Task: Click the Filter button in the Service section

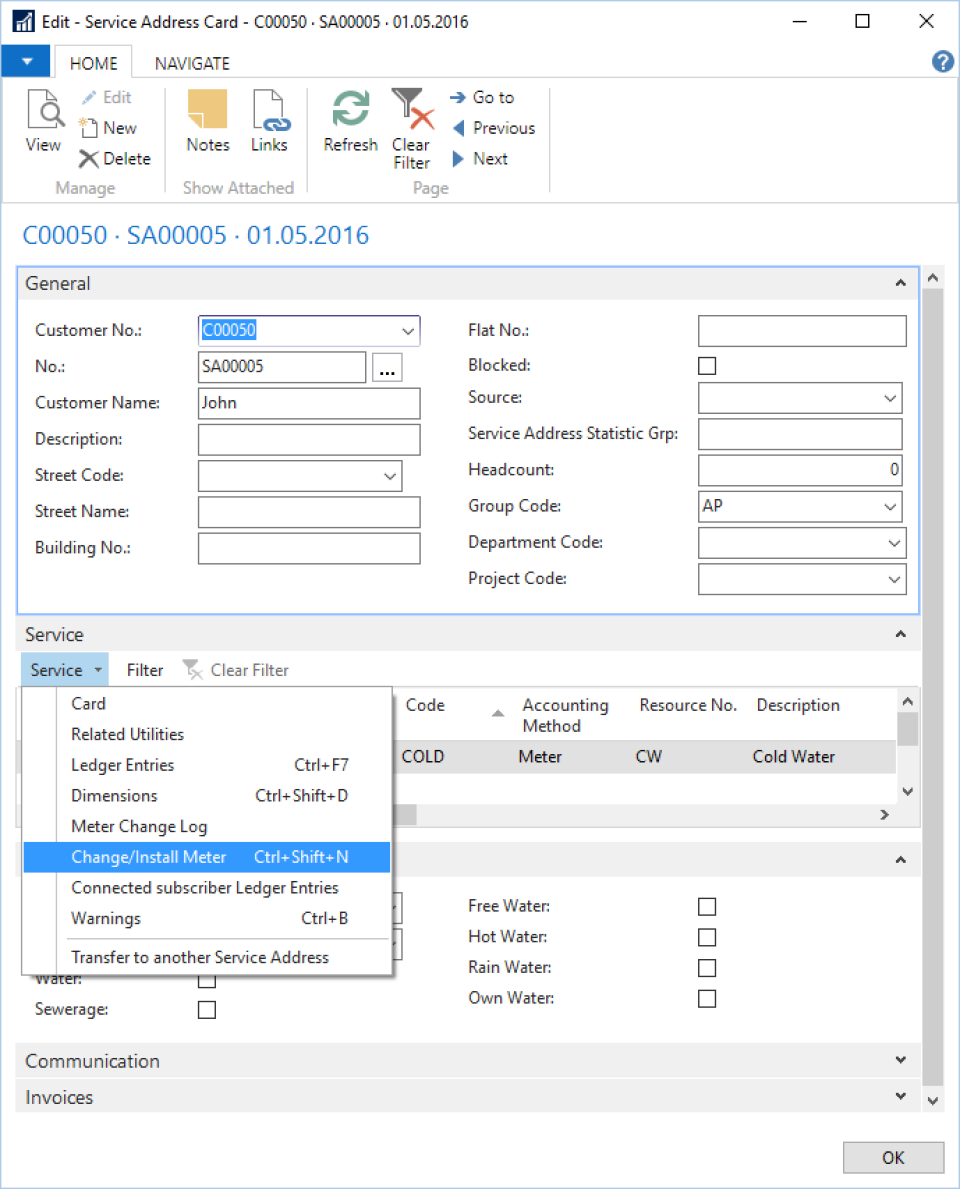Action: pyautogui.click(x=145, y=670)
